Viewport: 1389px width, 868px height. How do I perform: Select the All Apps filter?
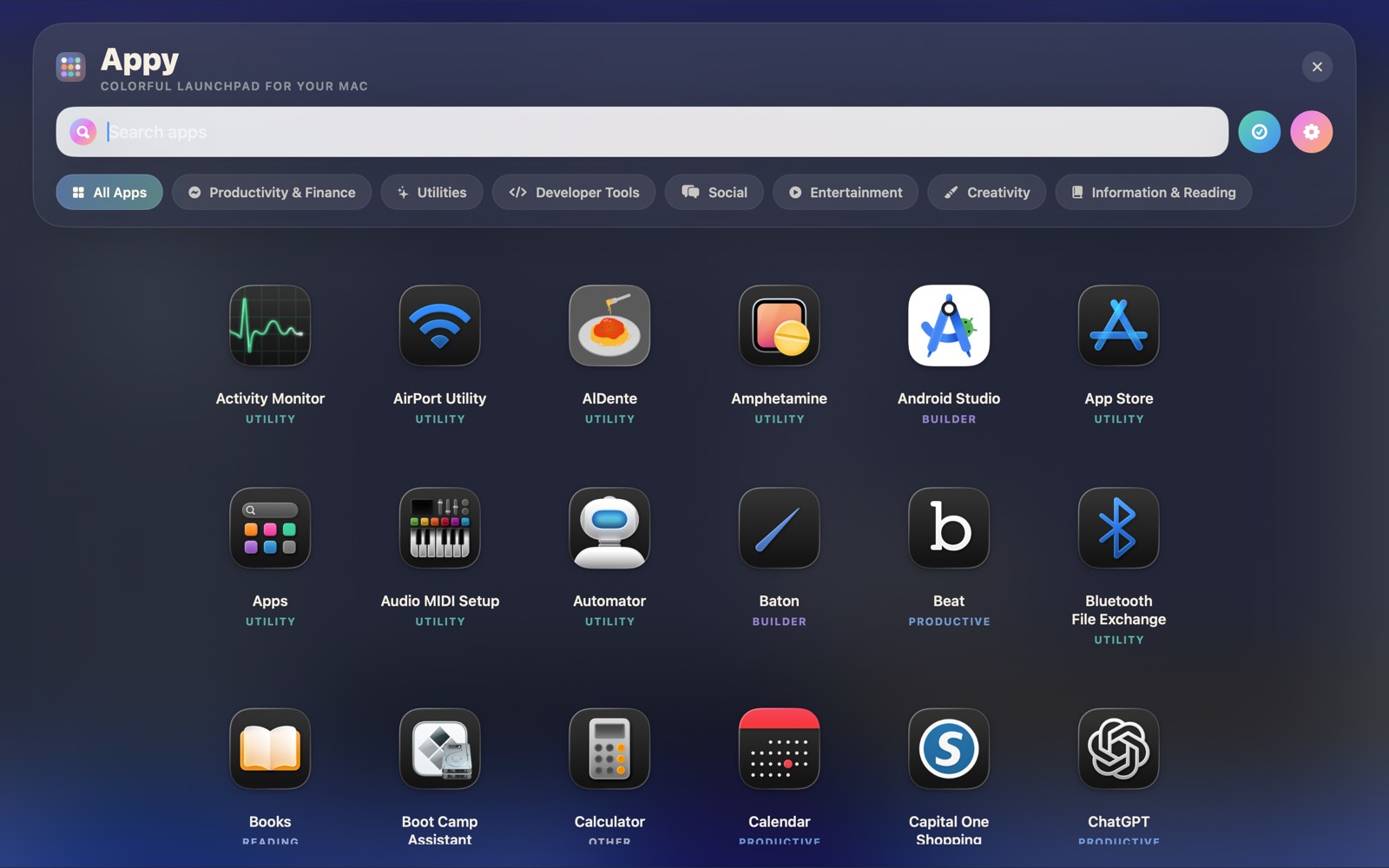point(109,193)
